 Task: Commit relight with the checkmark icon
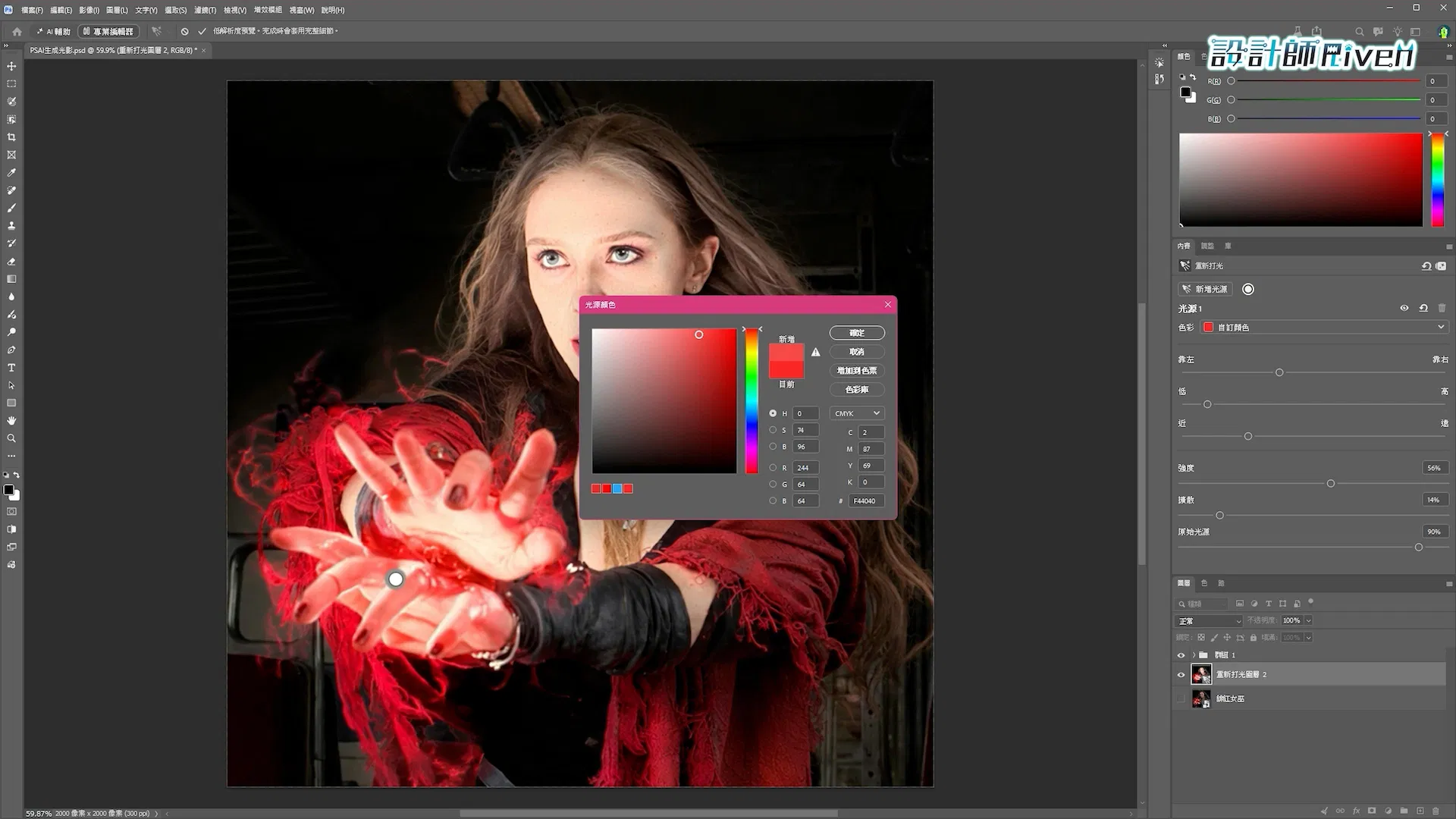click(x=202, y=32)
